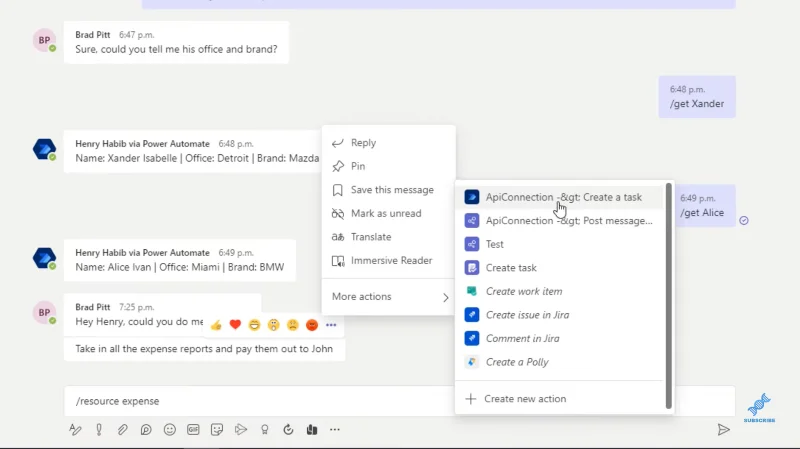Choose Save this message
800x449 pixels.
pyautogui.click(x=388, y=190)
